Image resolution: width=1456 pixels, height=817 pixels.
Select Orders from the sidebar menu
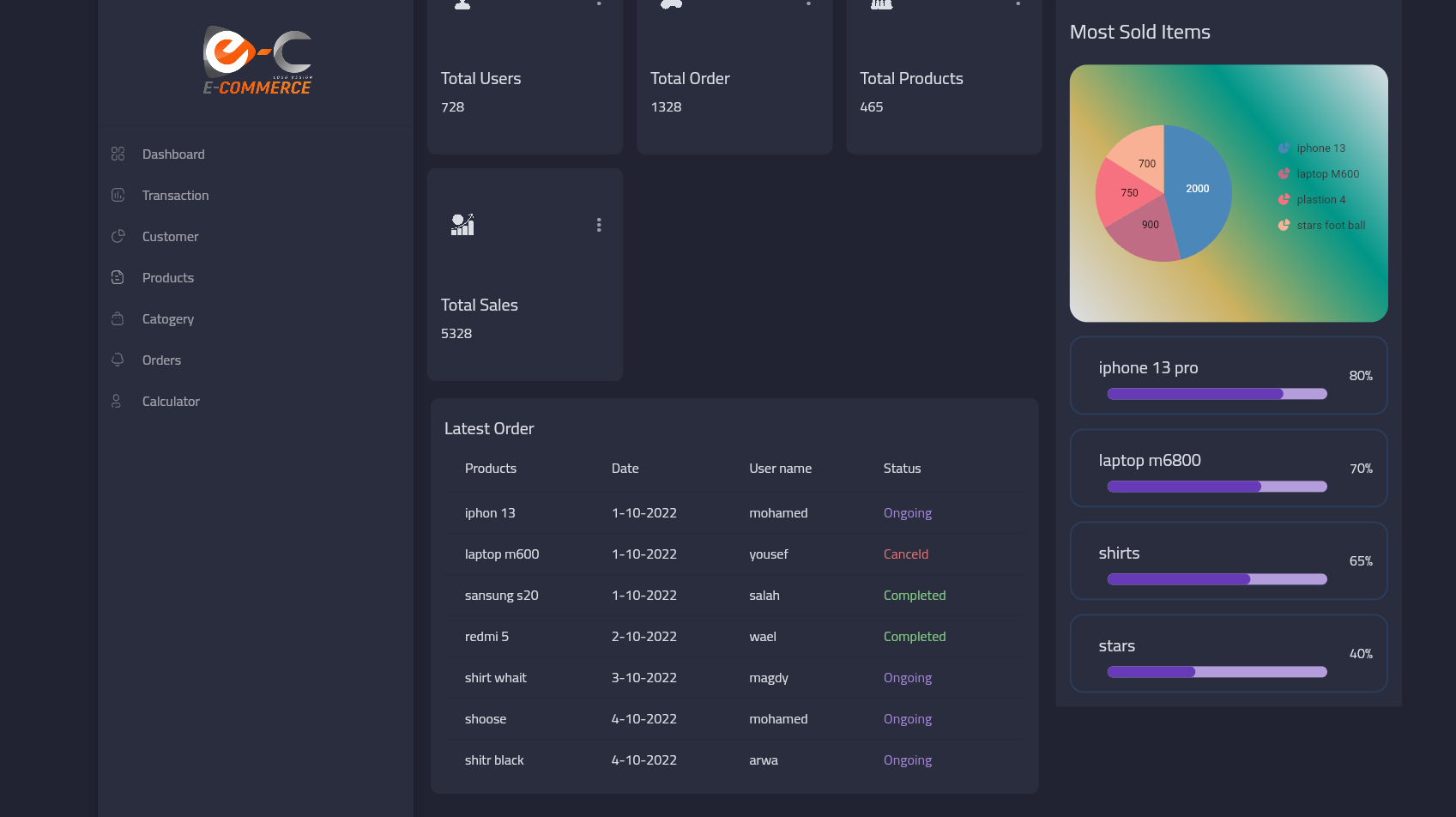coord(161,360)
